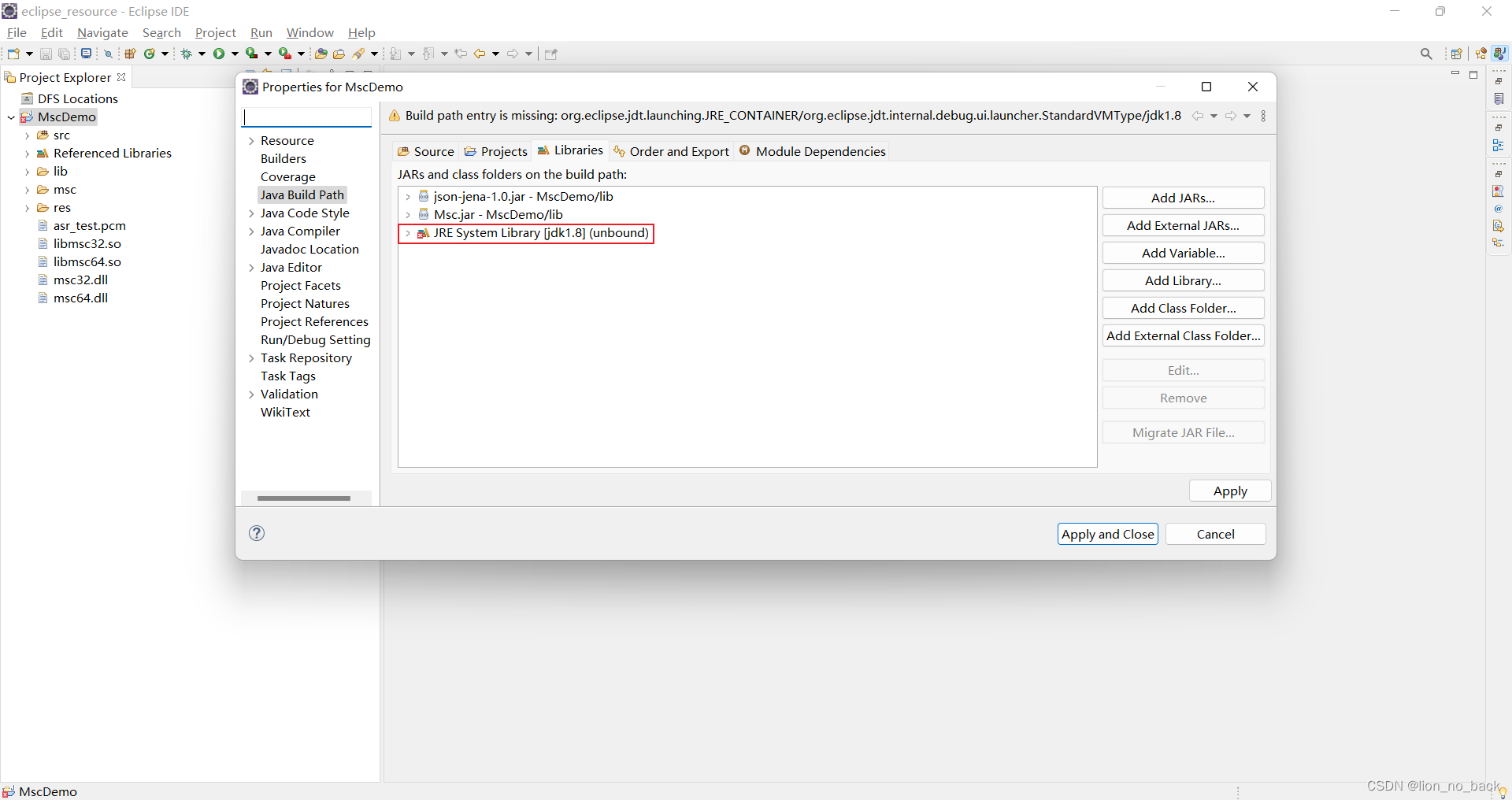Expand the JRE System Library entry
The width and height of the screenshot is (1512, 800).
pyautogui.click(x=408, y=233)
